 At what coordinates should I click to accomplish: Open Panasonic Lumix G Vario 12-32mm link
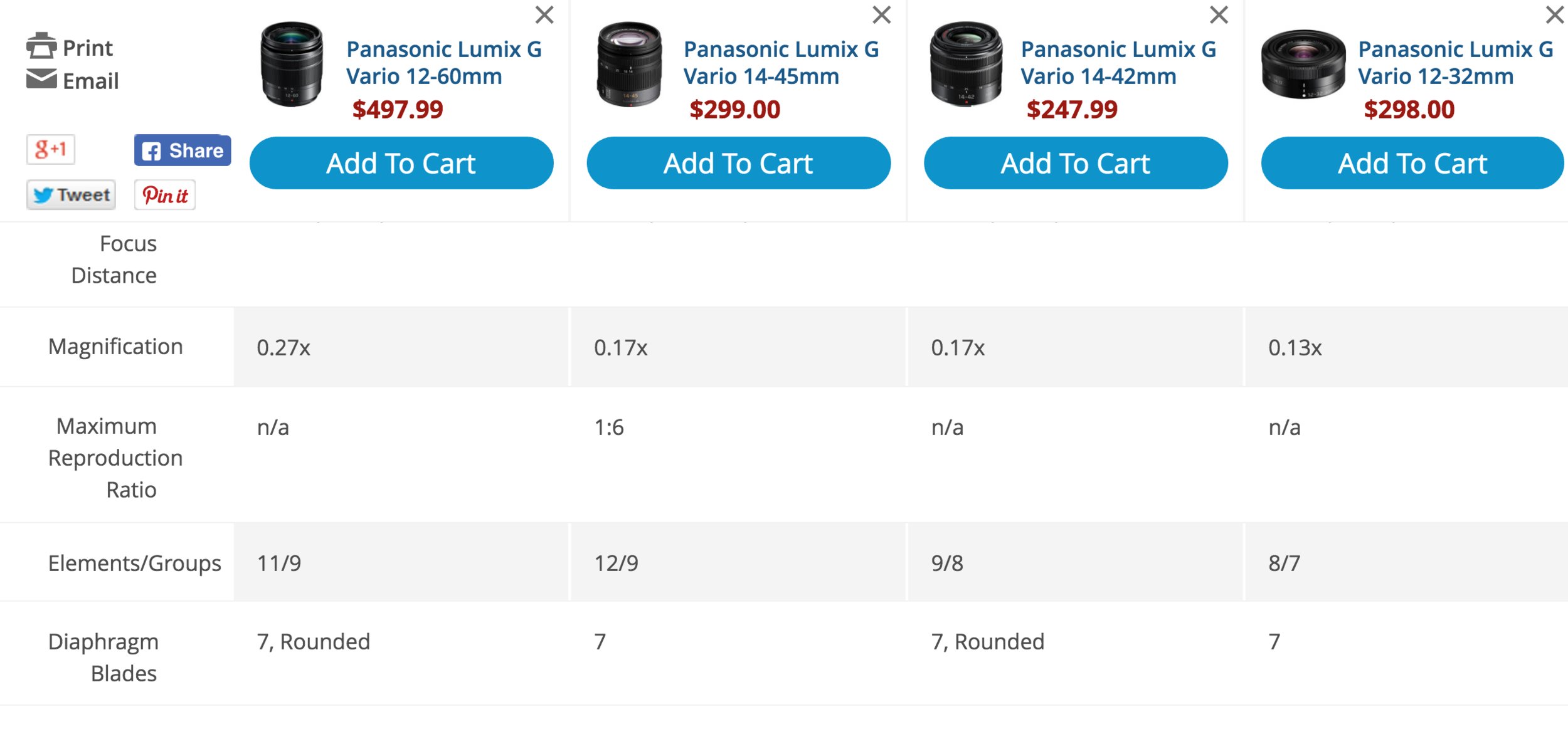1455,63
